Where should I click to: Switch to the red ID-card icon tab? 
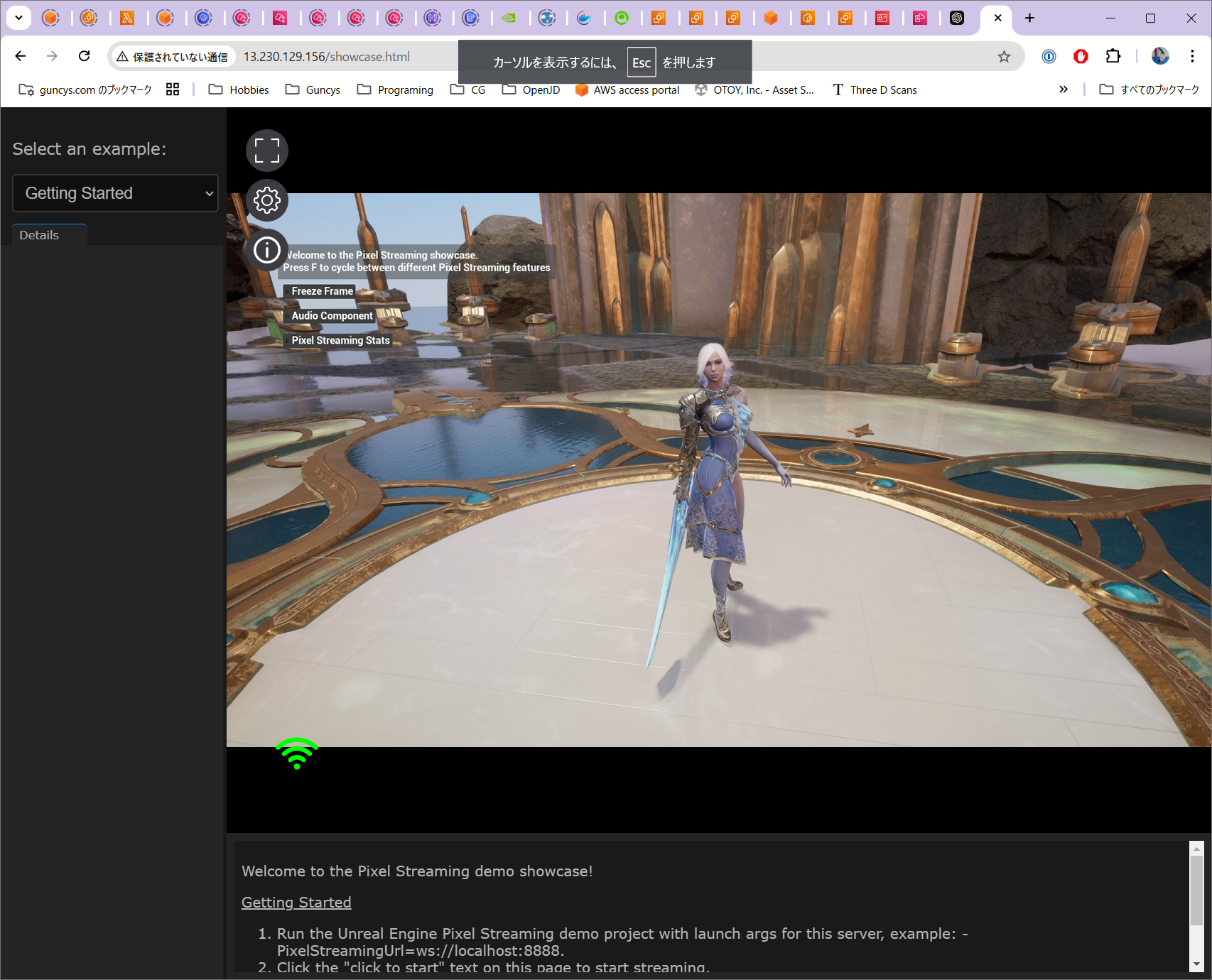[882, 18]
